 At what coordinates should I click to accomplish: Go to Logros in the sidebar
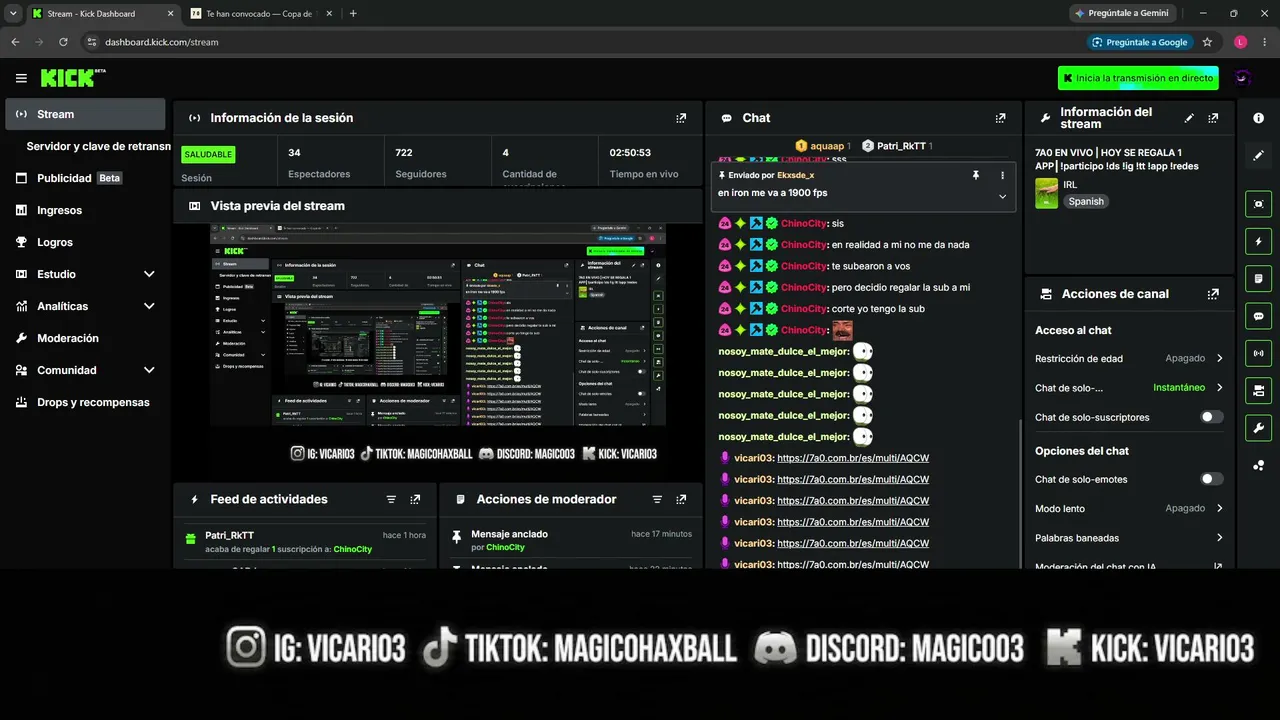coord(85,242)
